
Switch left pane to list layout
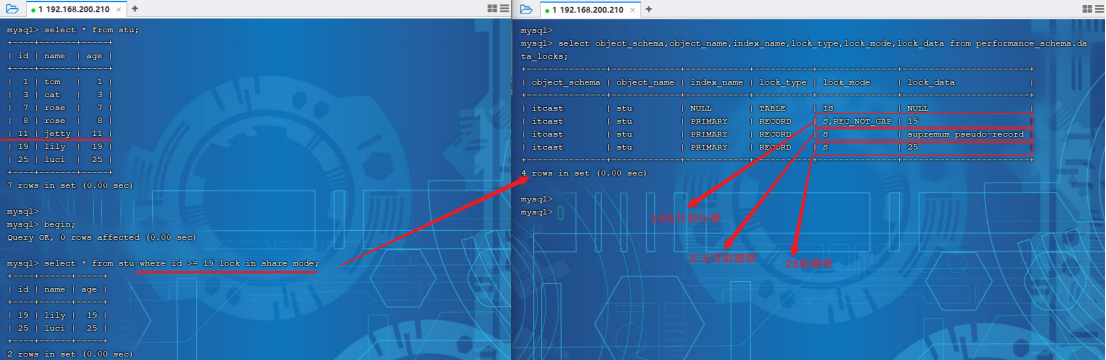504,8
